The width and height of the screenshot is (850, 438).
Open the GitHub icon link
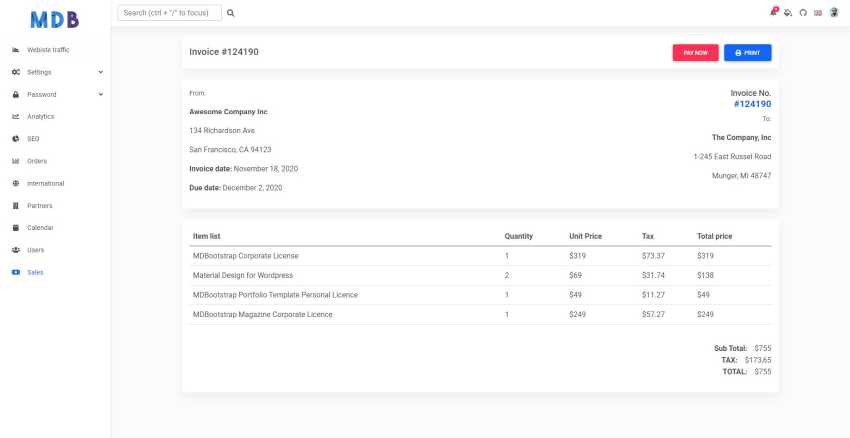point(803,12)
